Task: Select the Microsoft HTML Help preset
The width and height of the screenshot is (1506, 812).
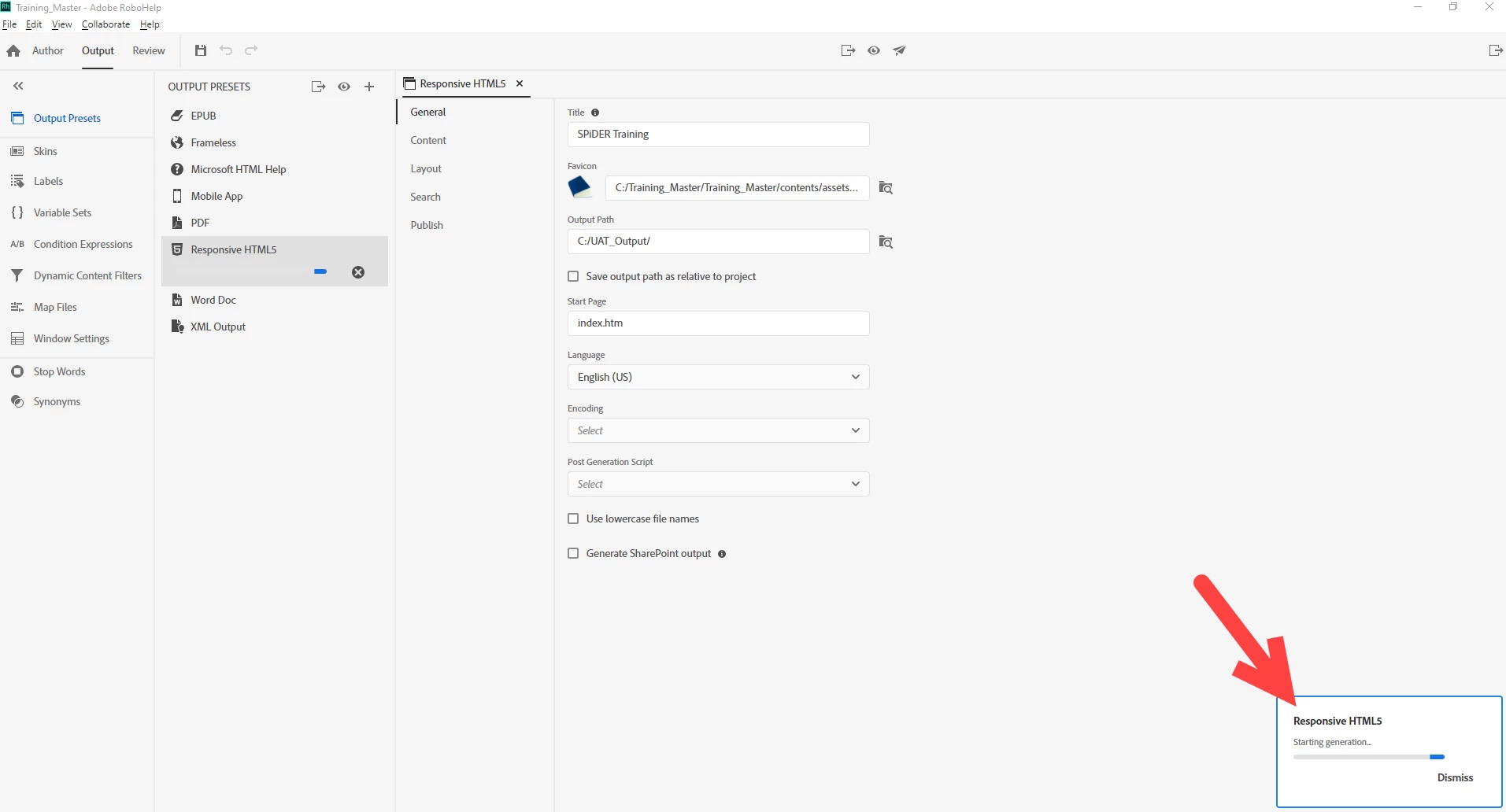Action: [x=275, y=169]
